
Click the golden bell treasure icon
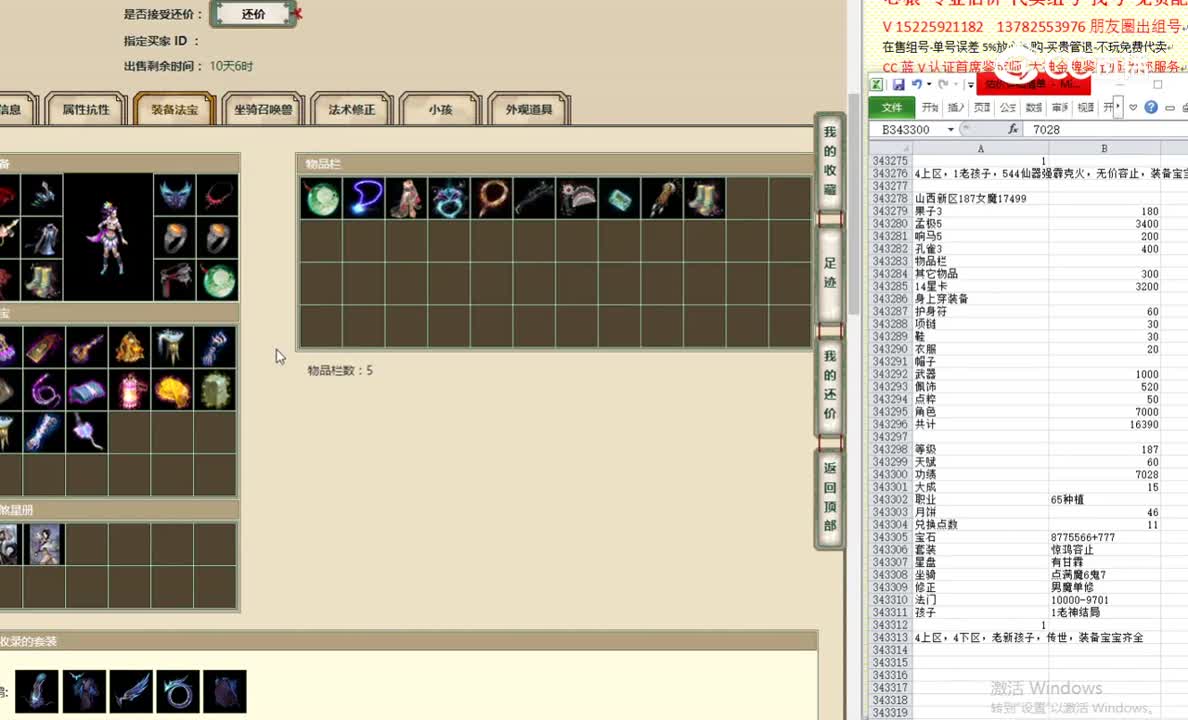coord(130,348)
